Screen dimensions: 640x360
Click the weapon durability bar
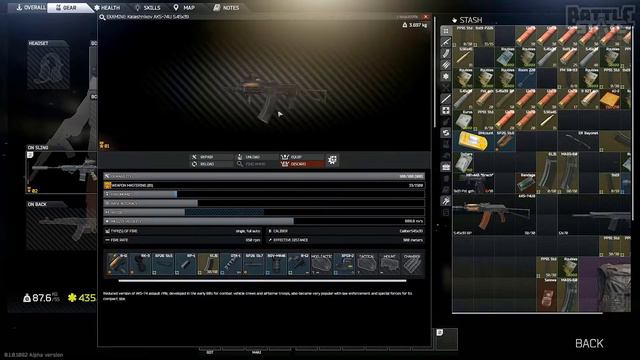(264, 176)
